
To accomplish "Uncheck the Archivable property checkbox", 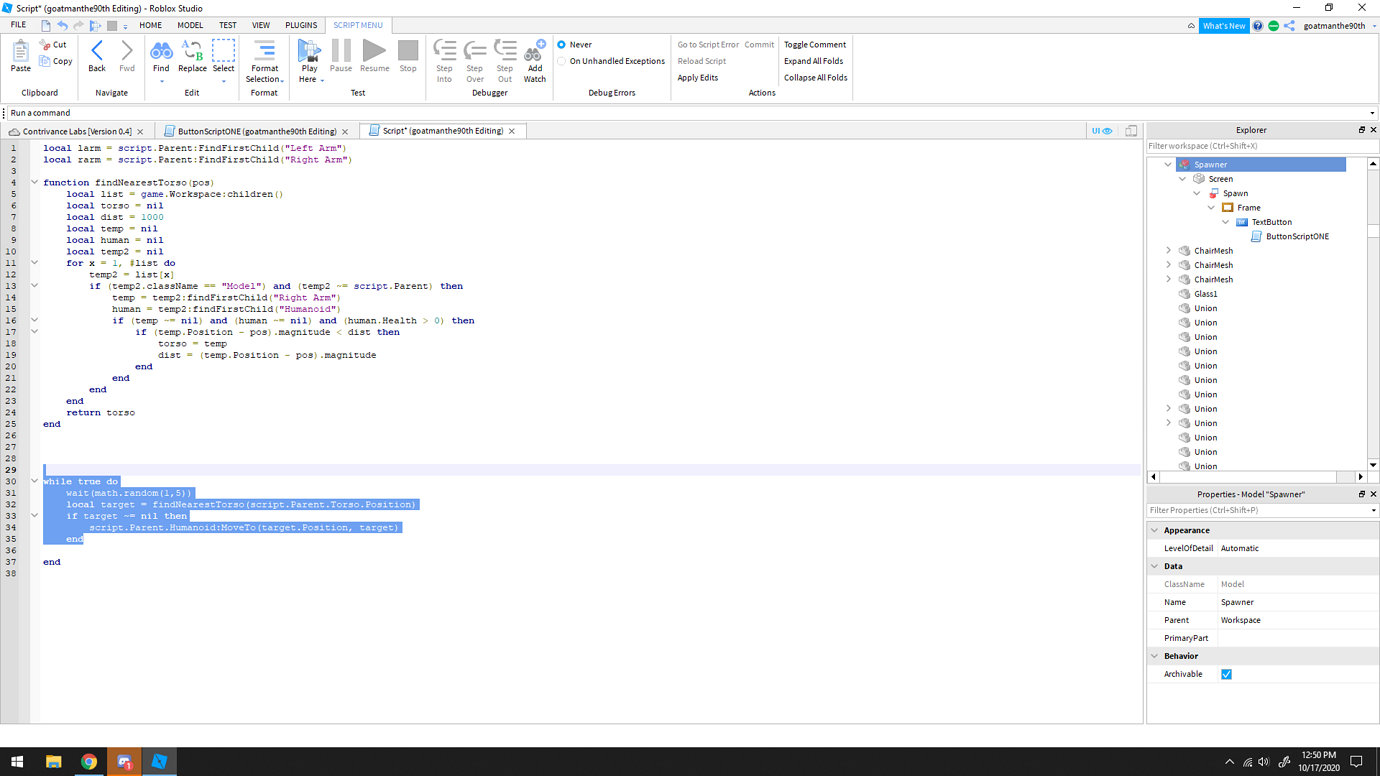I will 1226,674.
